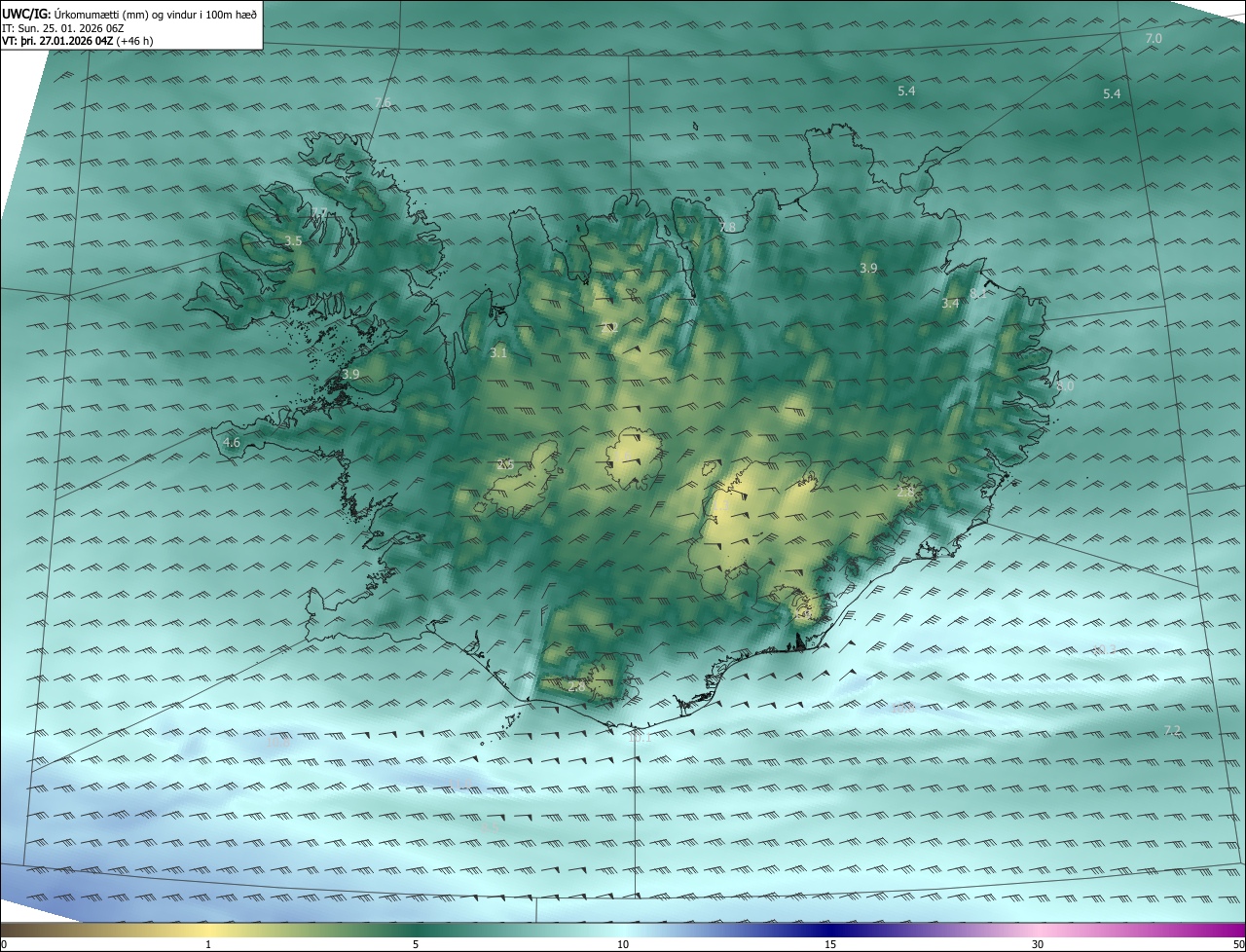The height and width of the screenshot is (952, 1246).
Task: Click the 30 tick label on the colour scale
Action: pos(1038,944)
